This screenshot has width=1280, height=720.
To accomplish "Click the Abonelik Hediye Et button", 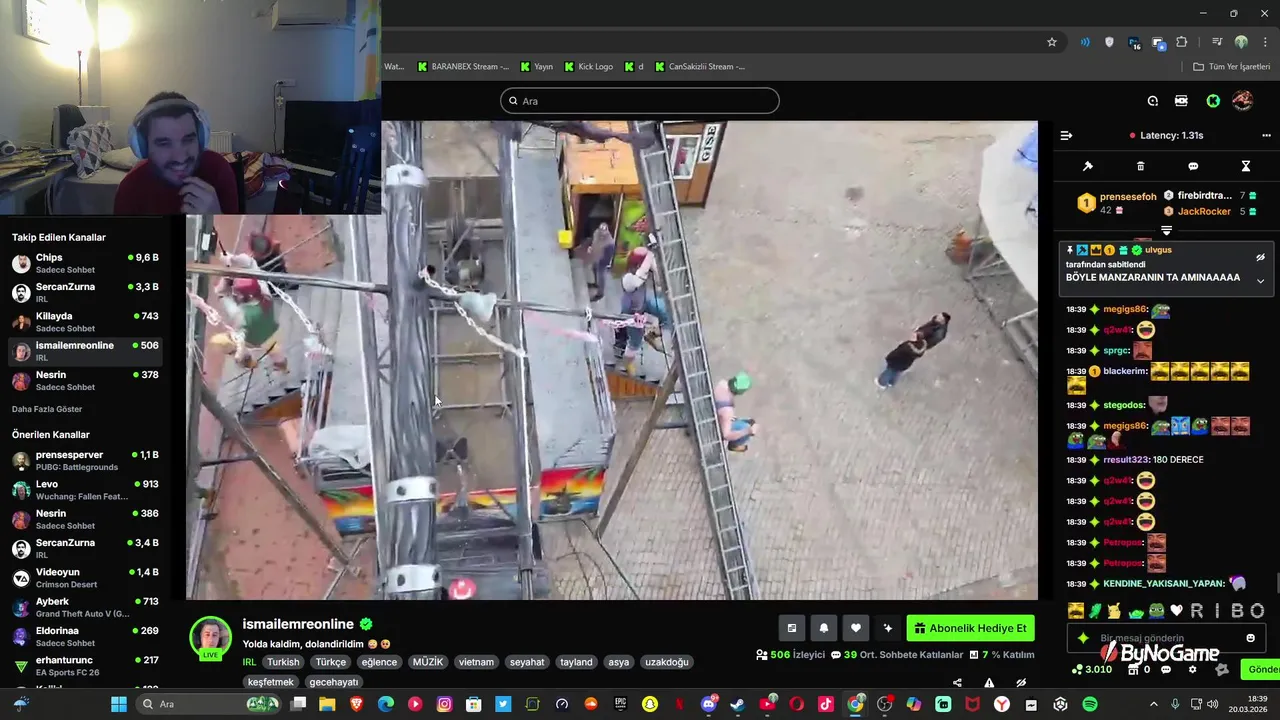I will [x=971, y=628].
